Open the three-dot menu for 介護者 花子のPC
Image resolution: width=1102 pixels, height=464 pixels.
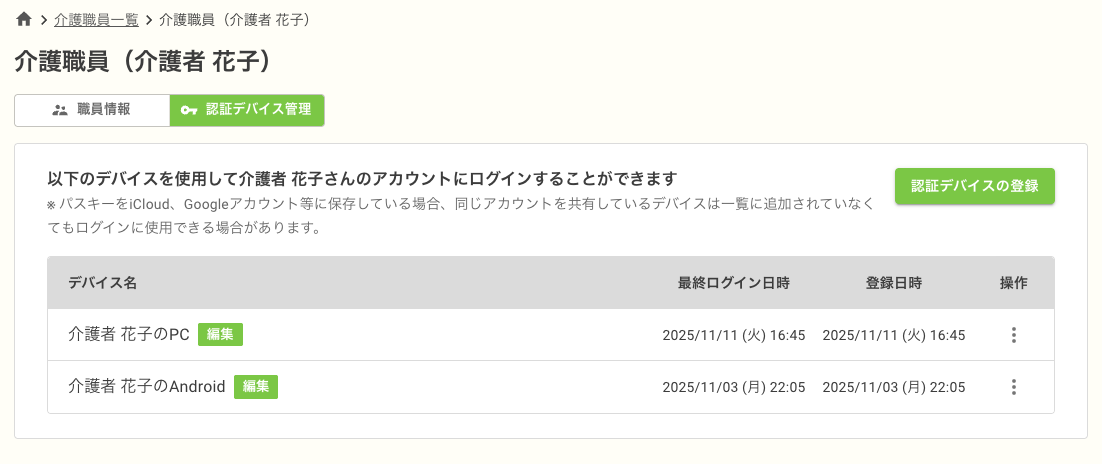coord(1013,335)
